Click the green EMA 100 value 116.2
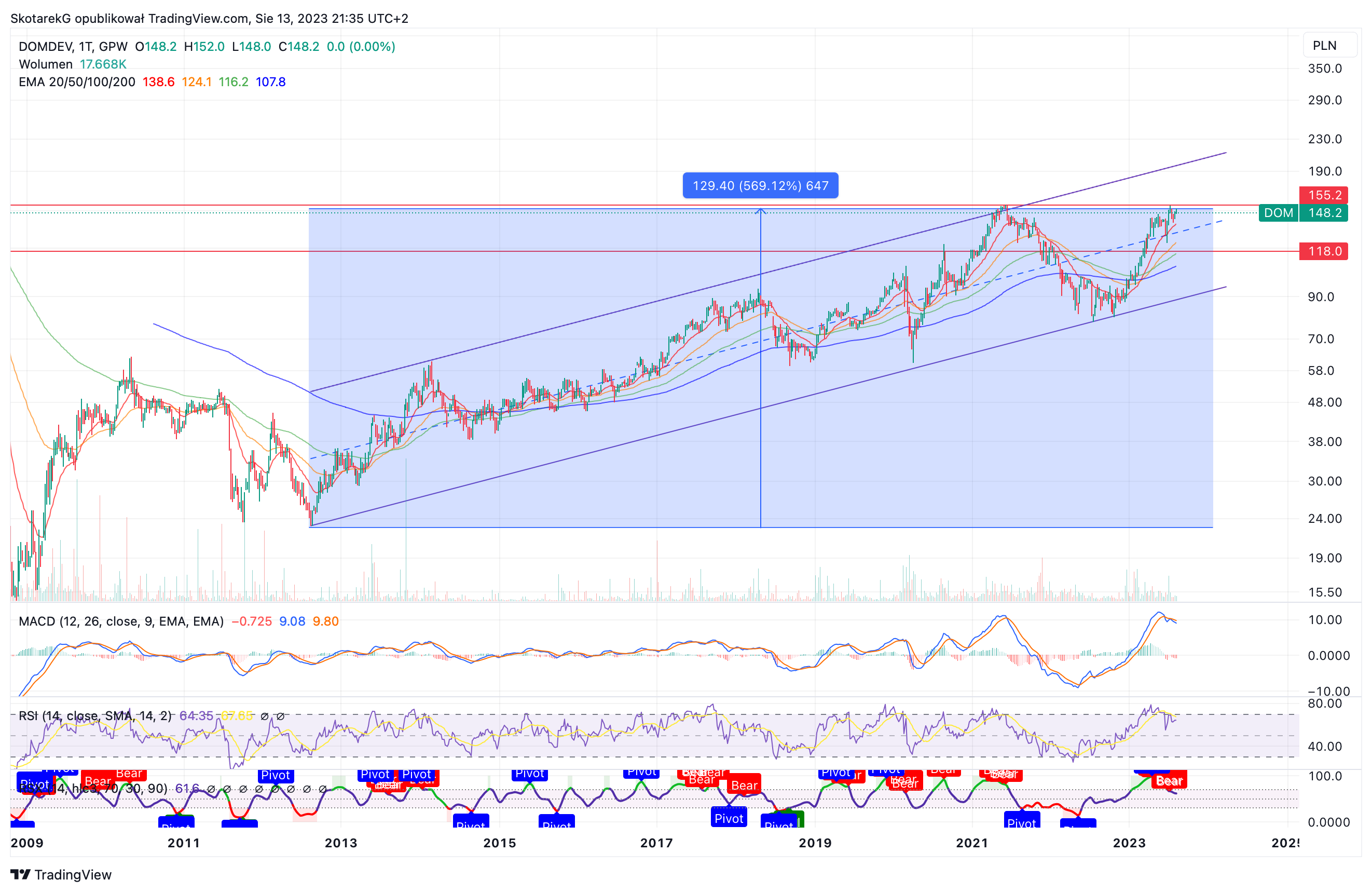This screenshot has height=893, width=1372. pyautogui.click(x=234, y=82)
